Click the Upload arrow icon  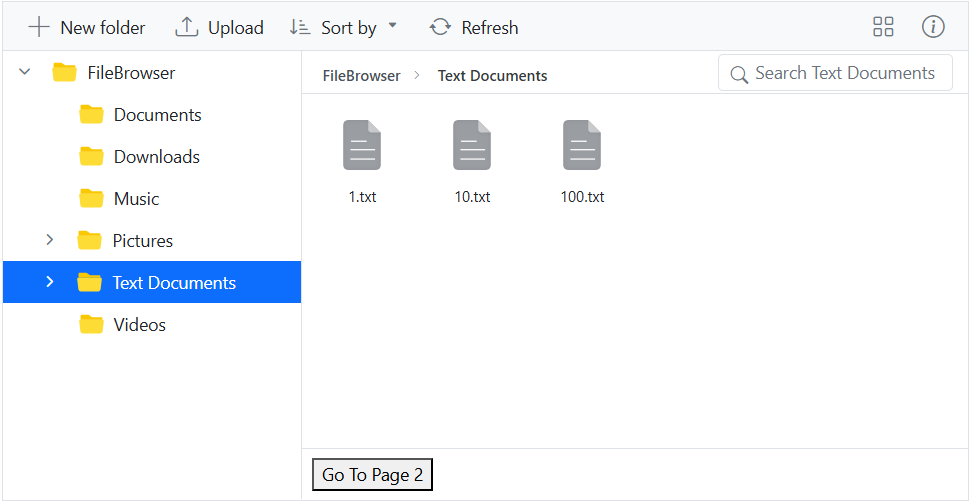click(186, 27)
